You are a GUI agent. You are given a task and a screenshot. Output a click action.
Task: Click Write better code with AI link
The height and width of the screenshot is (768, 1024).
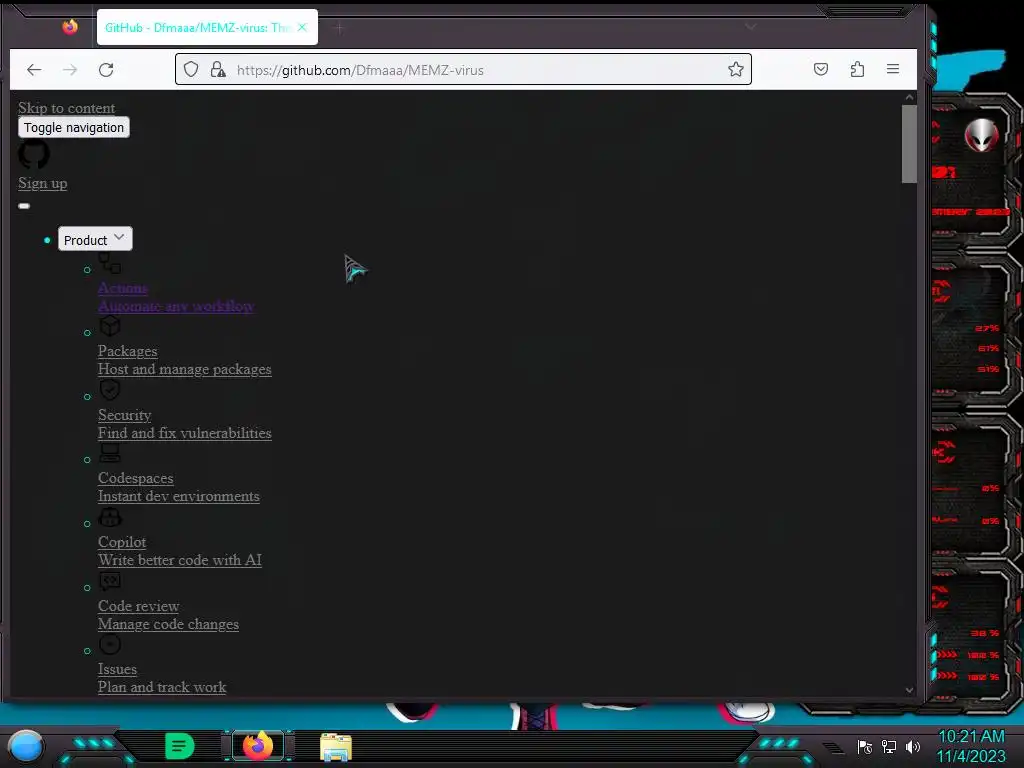click(x=180, y=560)
